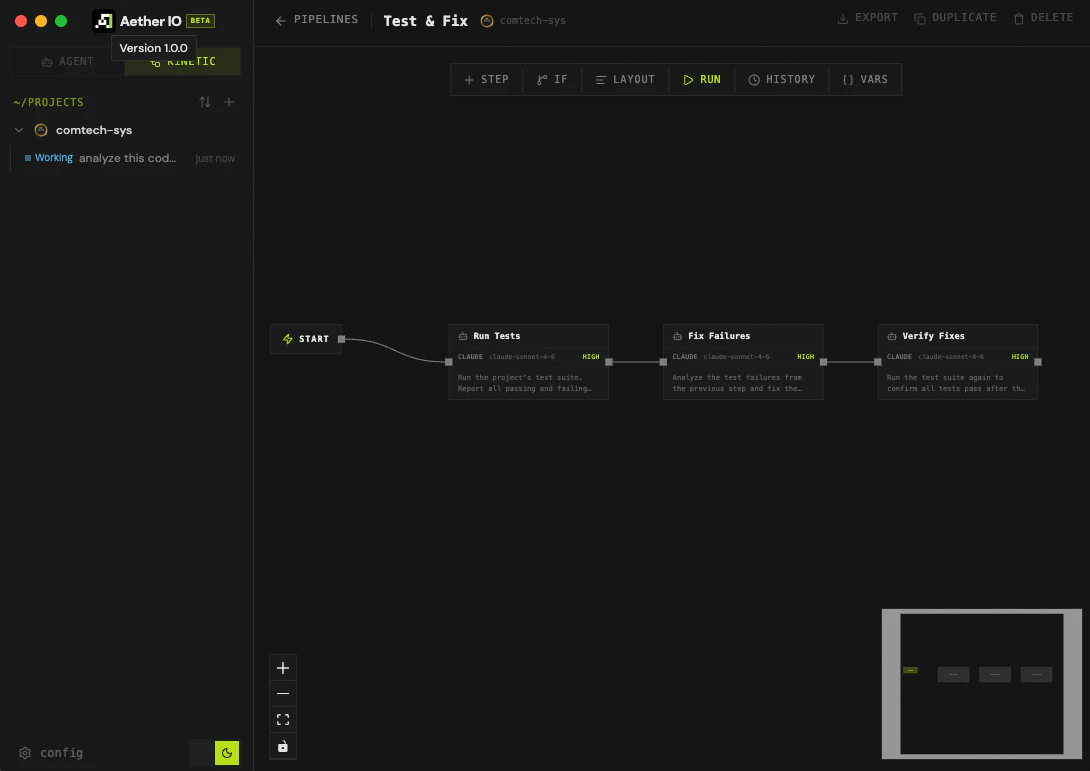The image size is (1090, 771).
Task: Open the Working 'analyze this cod...' session
Action: pyautogui.click(x=127, y=159)
